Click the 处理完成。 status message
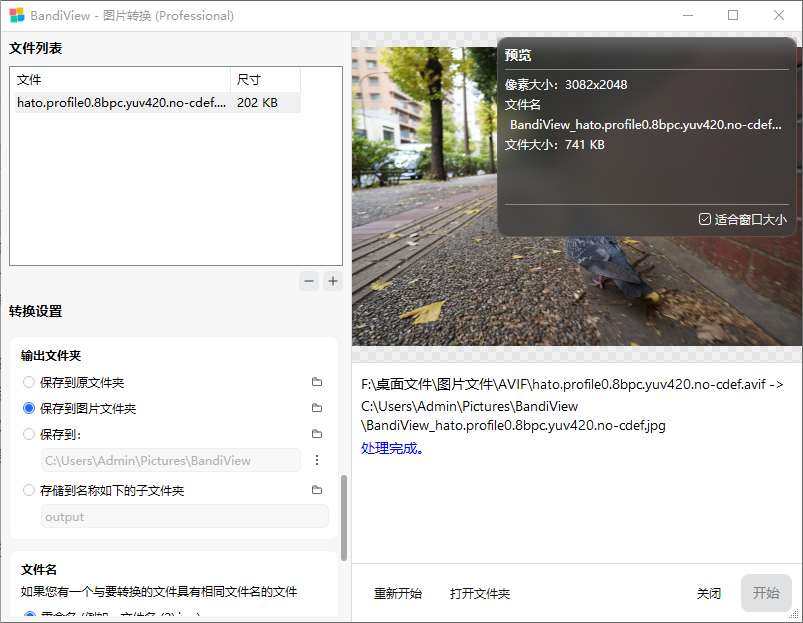803x623 pixels. 392,449
